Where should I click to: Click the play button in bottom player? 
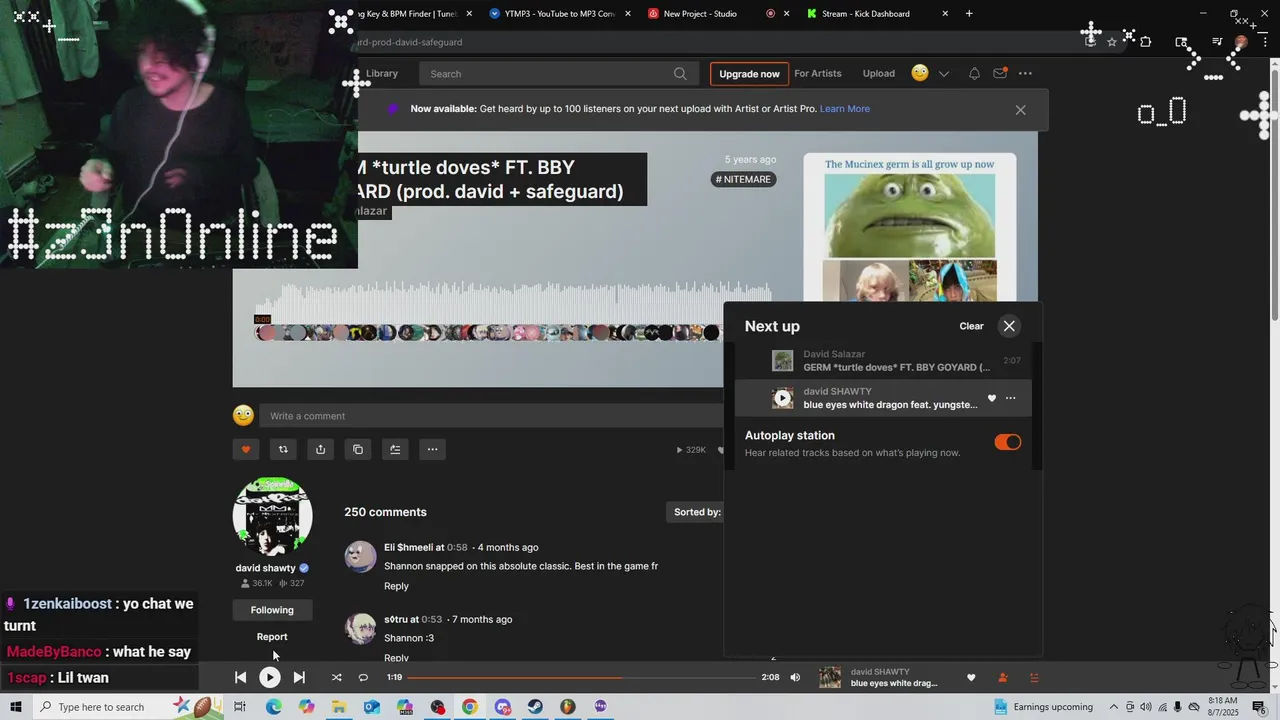tap(270, 677)
